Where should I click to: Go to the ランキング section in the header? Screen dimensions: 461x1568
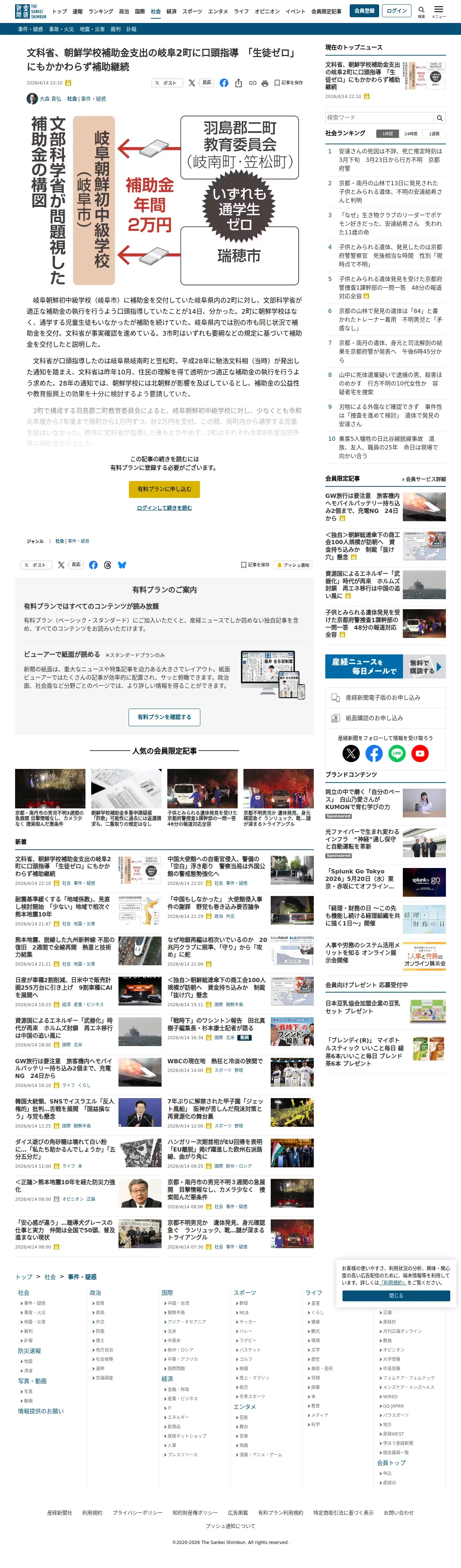(x=101, y=11)
